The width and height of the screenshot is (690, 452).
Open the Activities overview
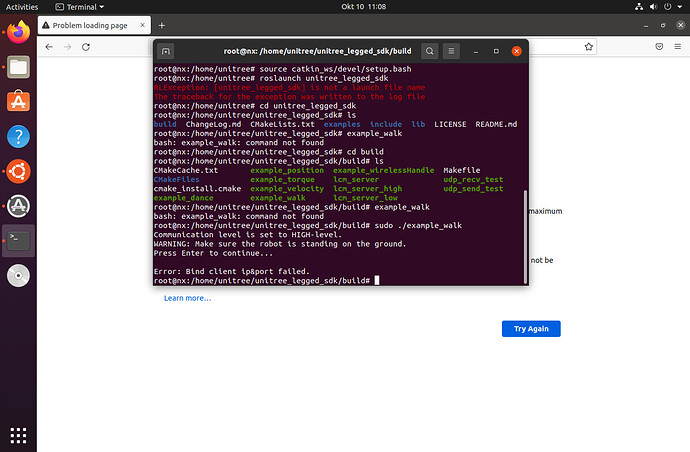point(22,7)
